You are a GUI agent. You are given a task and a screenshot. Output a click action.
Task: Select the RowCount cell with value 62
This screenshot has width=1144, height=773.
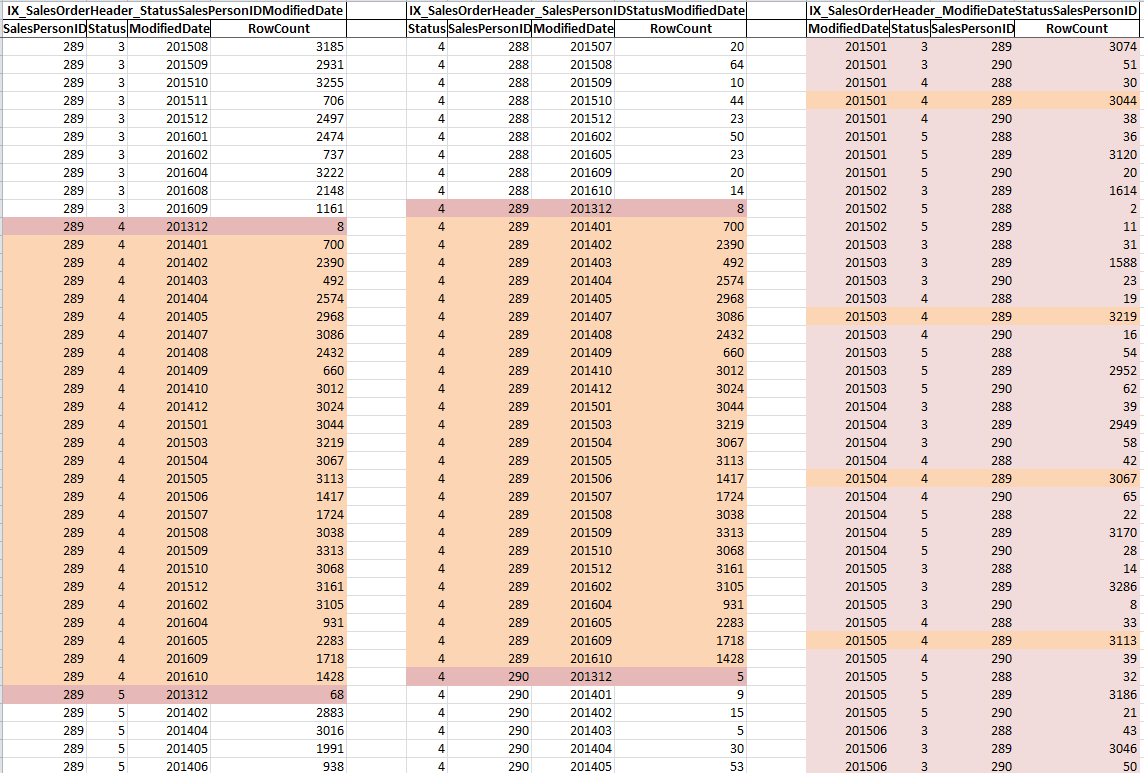pos(1077,388)
